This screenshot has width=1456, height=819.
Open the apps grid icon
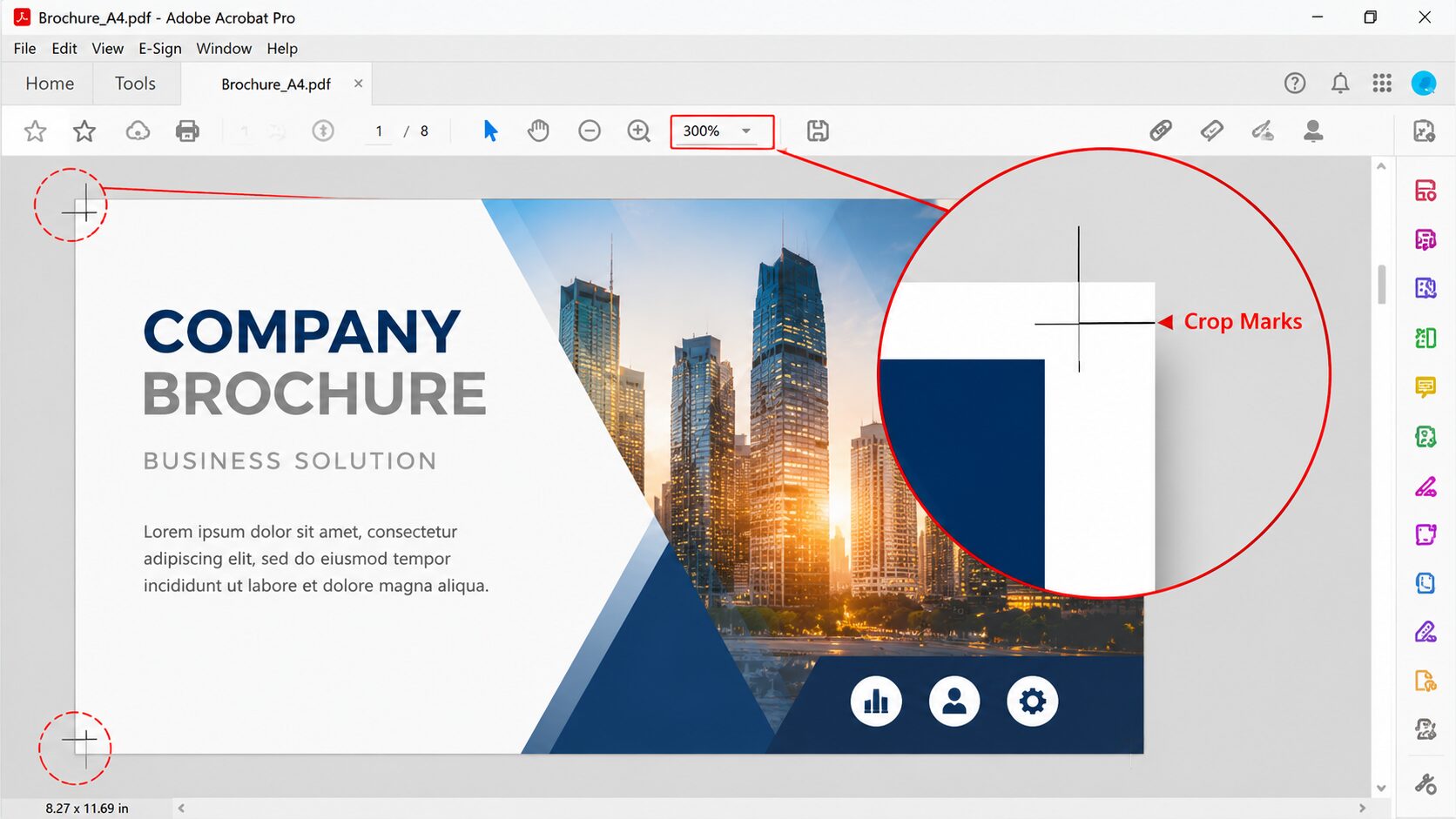[x=1382, y=84]
